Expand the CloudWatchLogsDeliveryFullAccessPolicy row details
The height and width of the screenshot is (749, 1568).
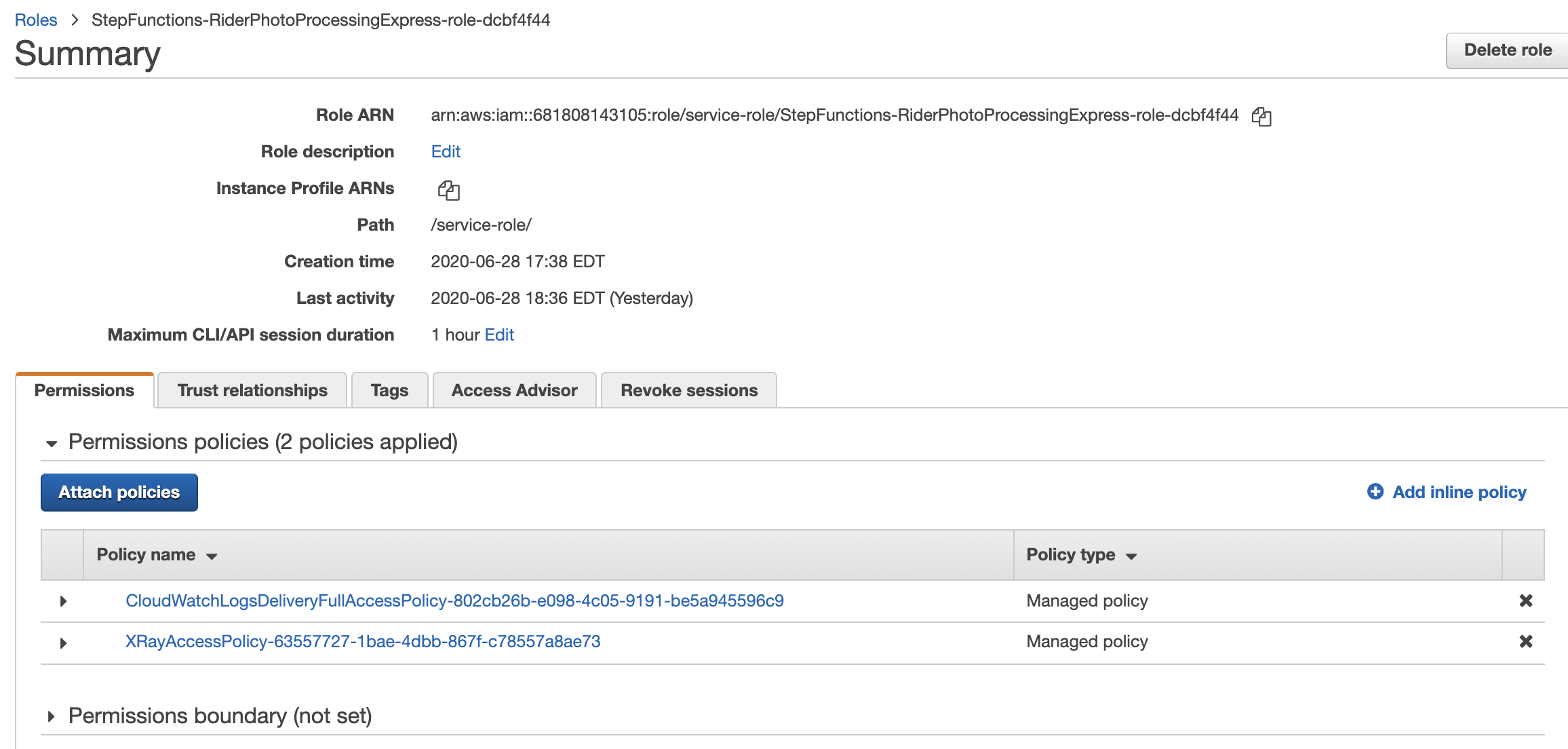63,601
